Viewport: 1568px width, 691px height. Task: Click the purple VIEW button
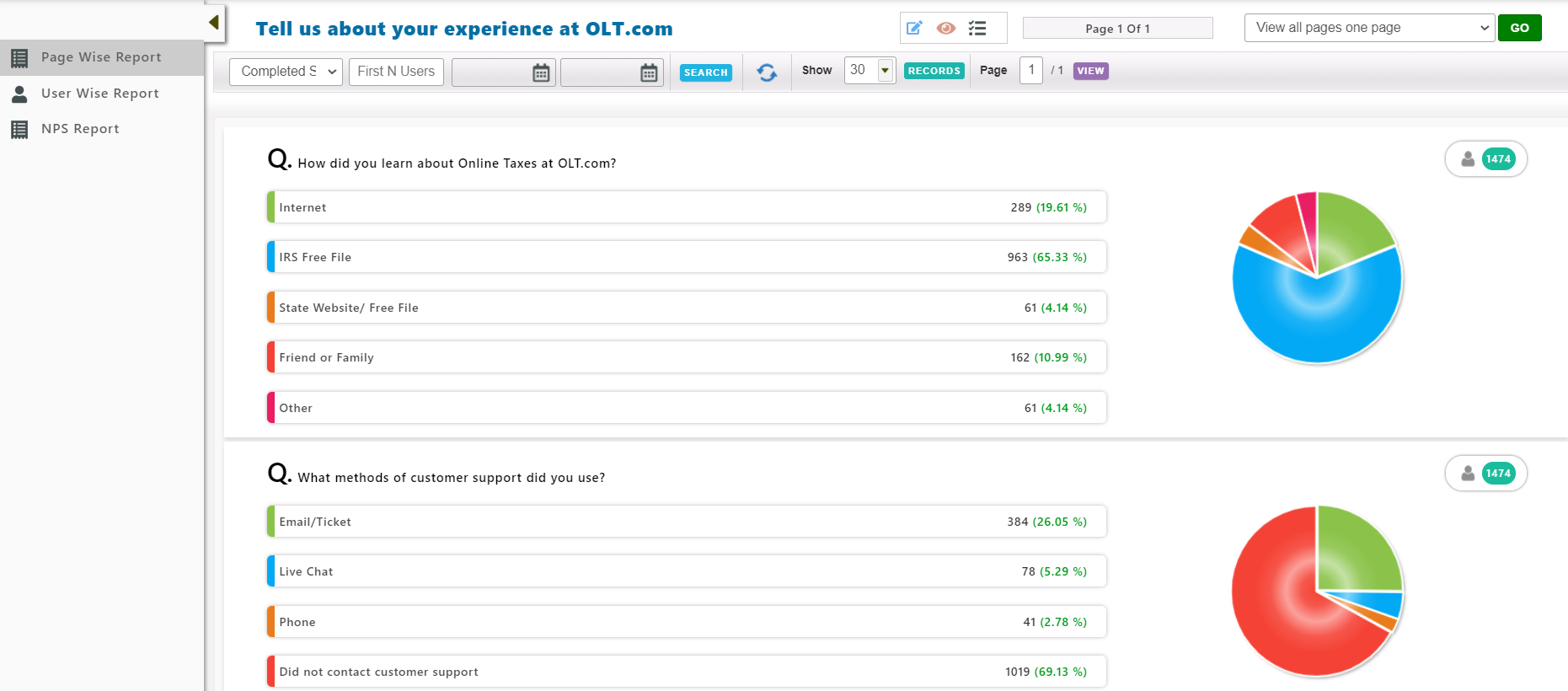[x=1090, y=71]
